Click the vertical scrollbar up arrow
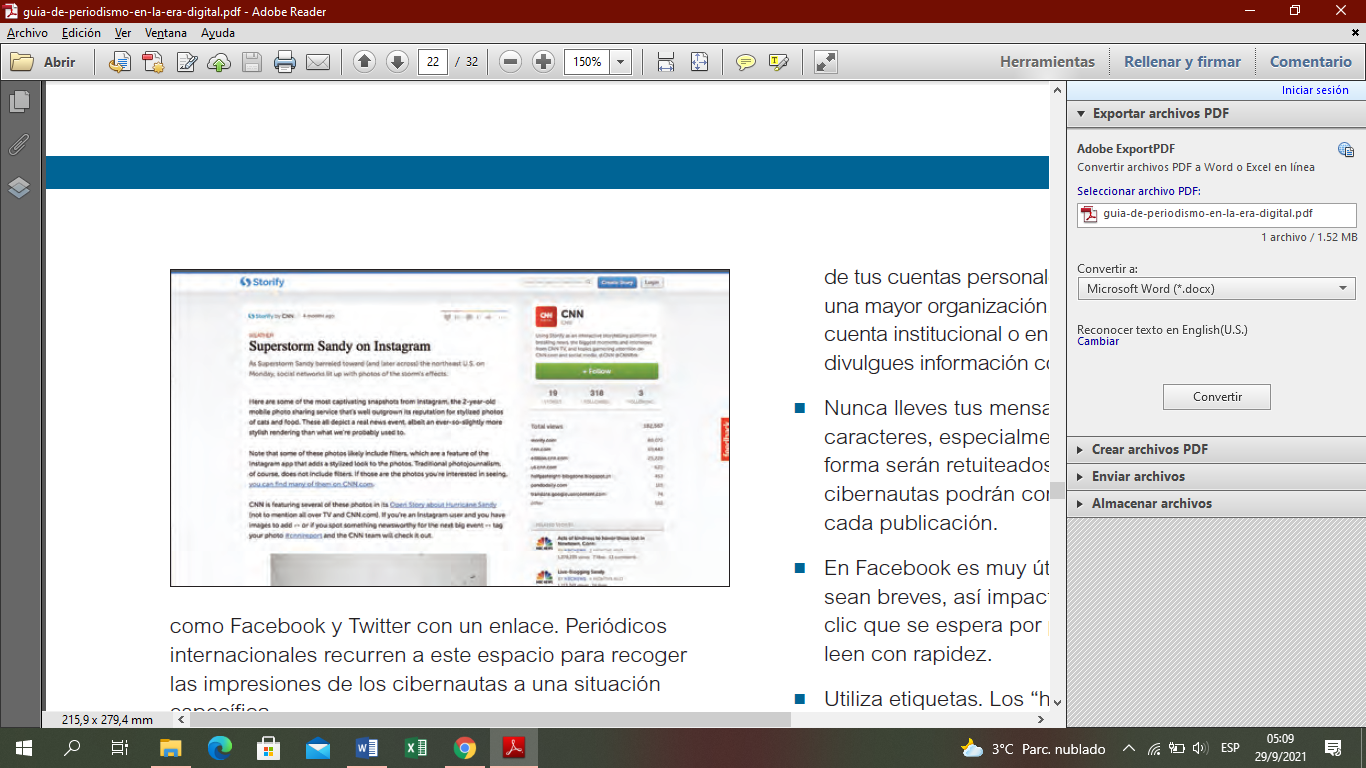Viewport: 1366px width, 768px height. tap(1058, 89)
